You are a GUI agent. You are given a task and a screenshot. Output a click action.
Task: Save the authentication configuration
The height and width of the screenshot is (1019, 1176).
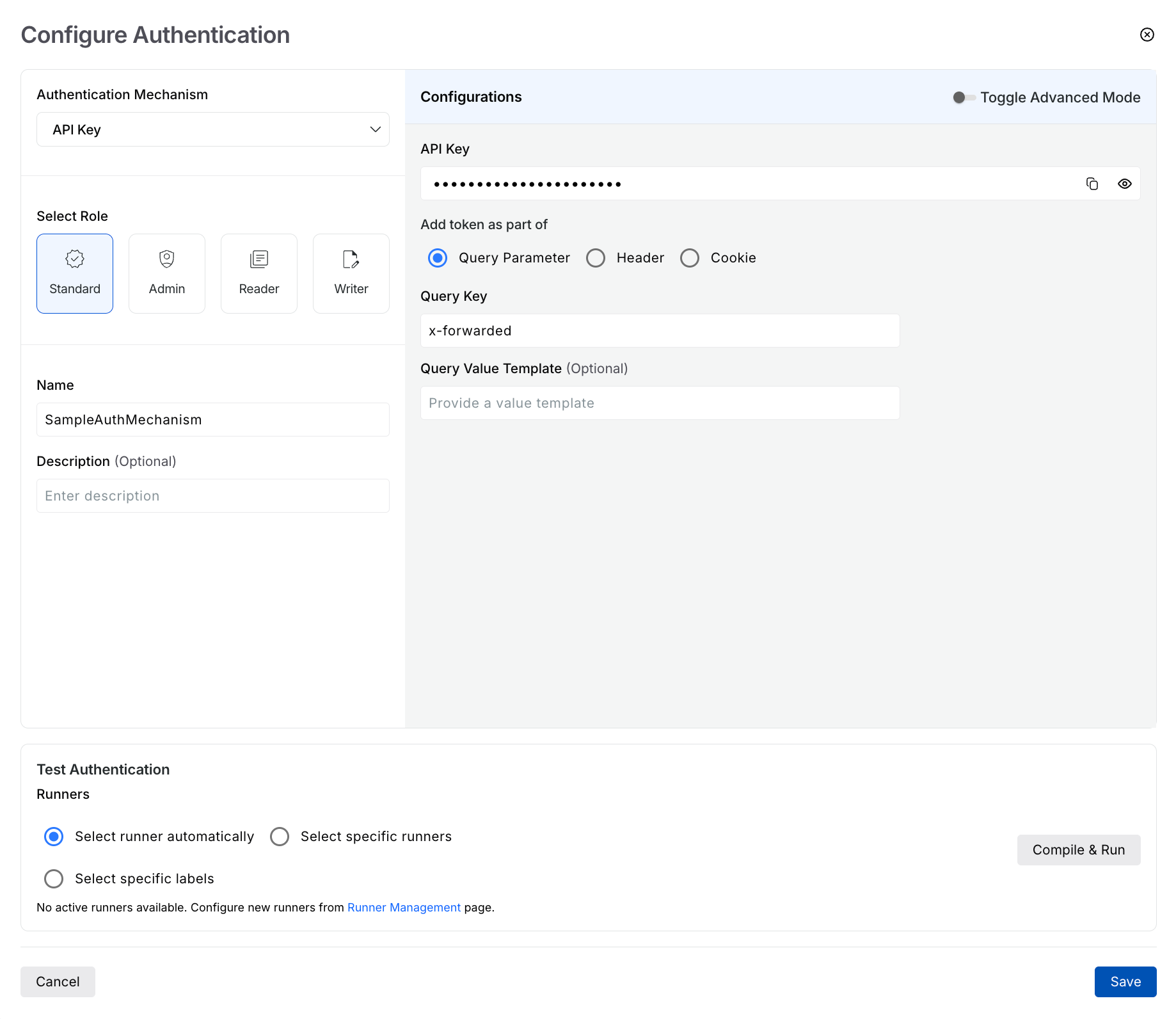1125,982
